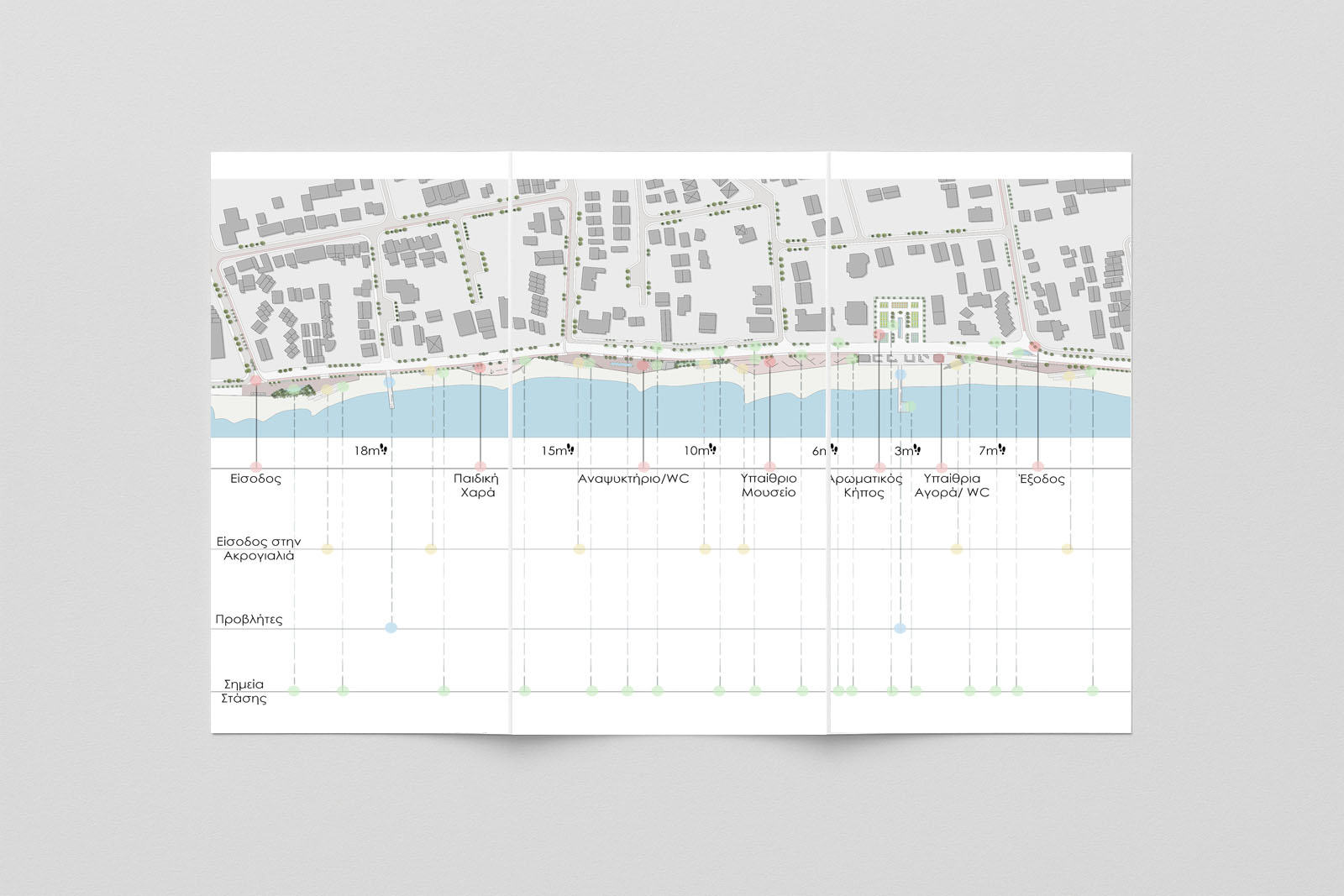The width and height of the screenshot is (1344, 896).
Task: Toggle the blue pier dot under Προβλήτες
Action: pyautogui.click(x=389, y=626)
